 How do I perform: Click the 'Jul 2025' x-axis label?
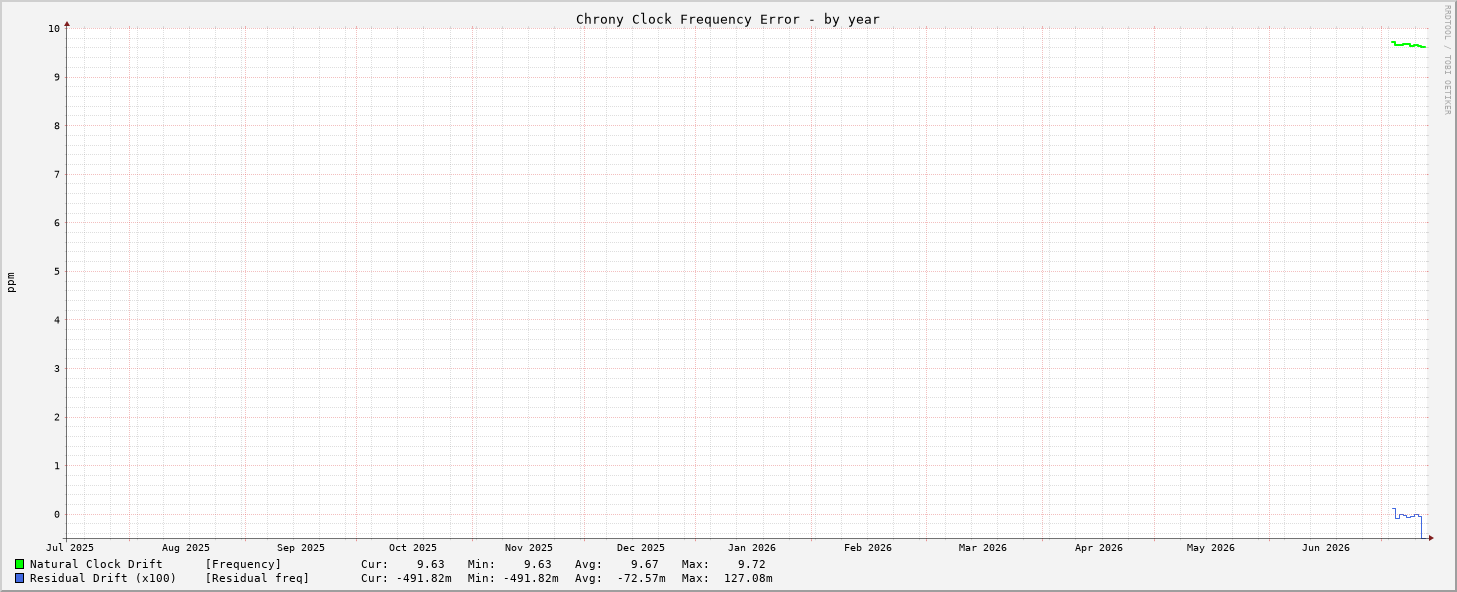point(70,548)
